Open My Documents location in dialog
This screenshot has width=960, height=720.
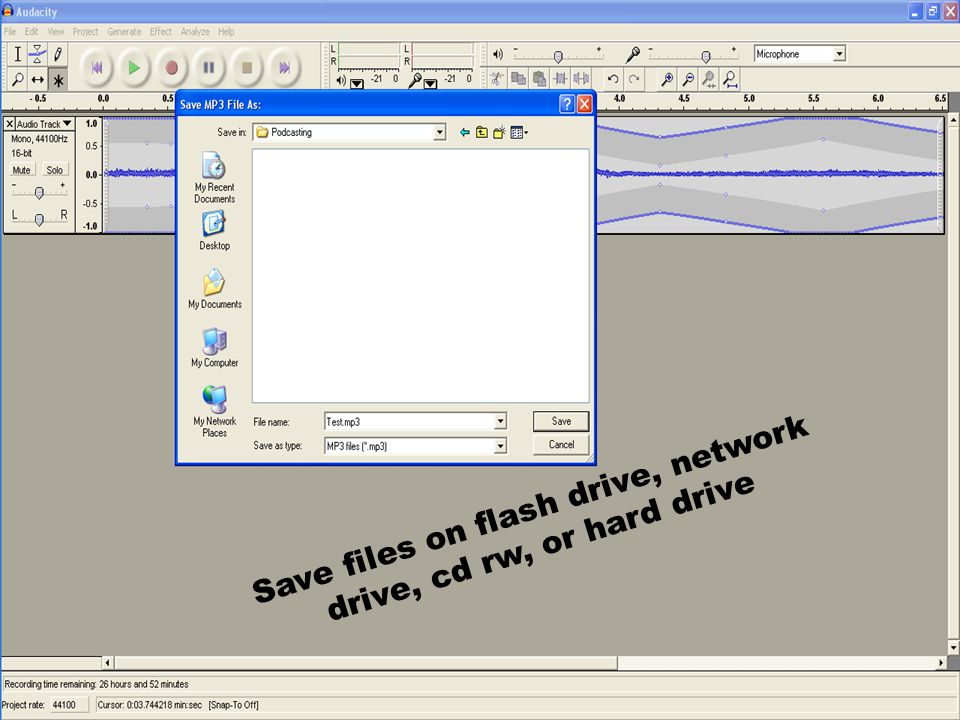(x=214, y=288)
